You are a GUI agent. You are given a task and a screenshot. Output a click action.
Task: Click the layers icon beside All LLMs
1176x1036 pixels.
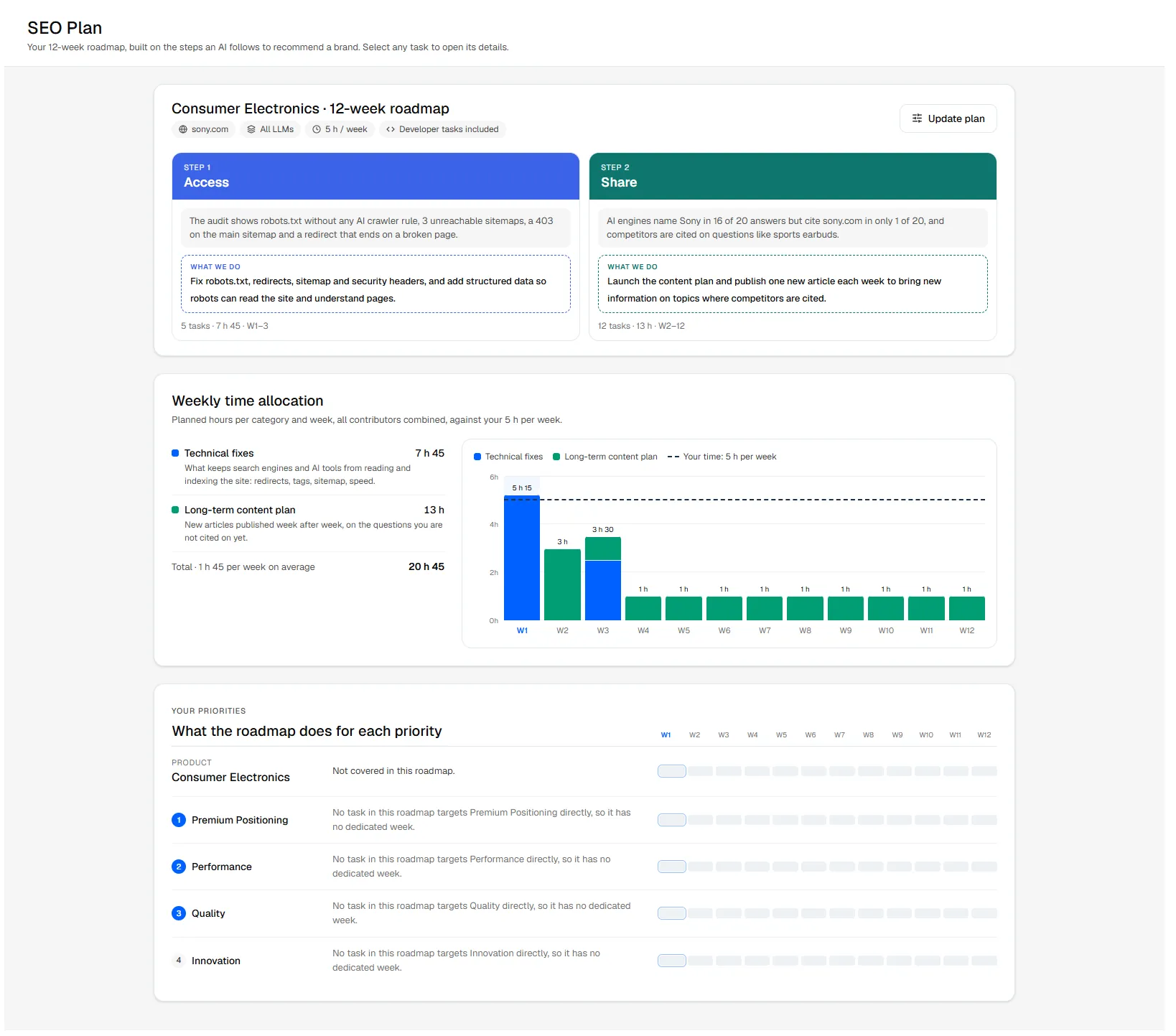251,129
